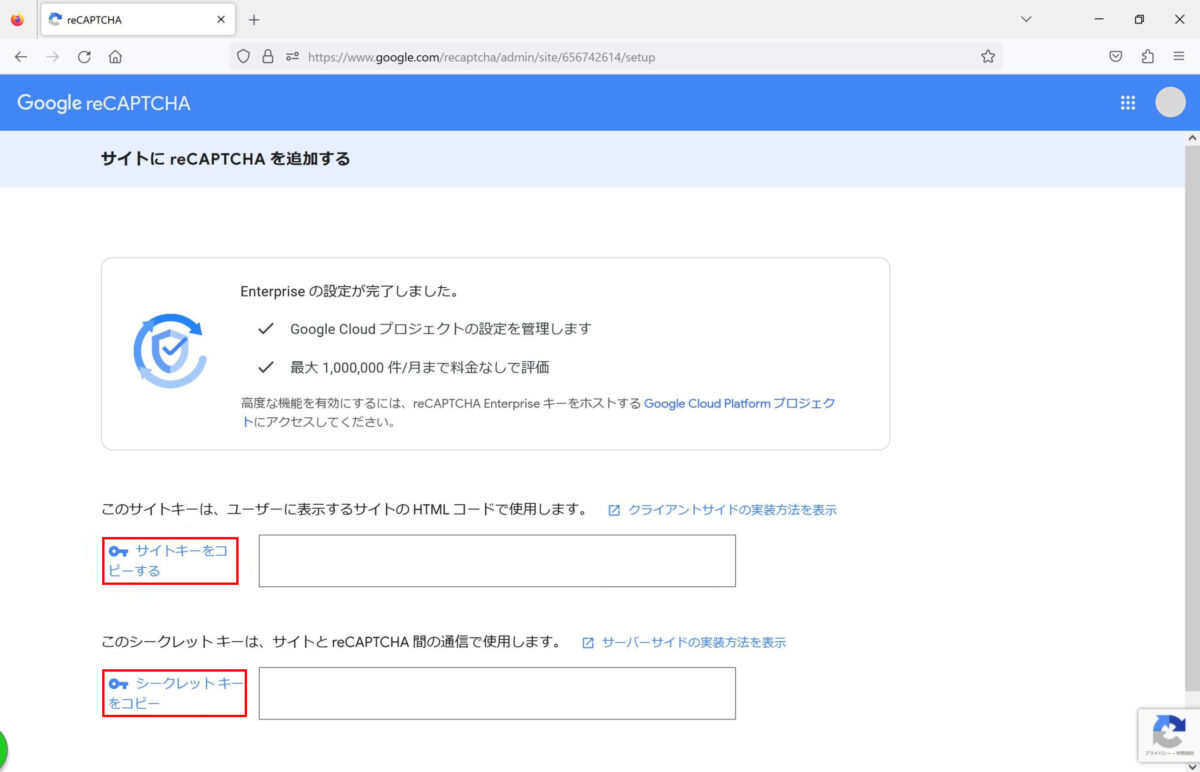Click text 最大 1,000,000 件/月まで料金なしで評価
1200x772 pixels.
click(x=420, y=367)
